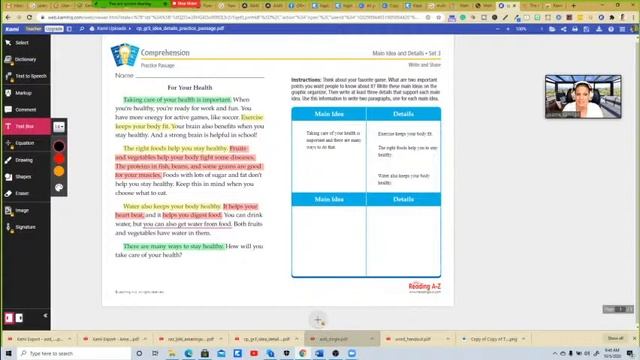Image resolution: width=640 pixels, height=360 pixels.
Task: Click the Upgrade button
Action: point(54,29)
